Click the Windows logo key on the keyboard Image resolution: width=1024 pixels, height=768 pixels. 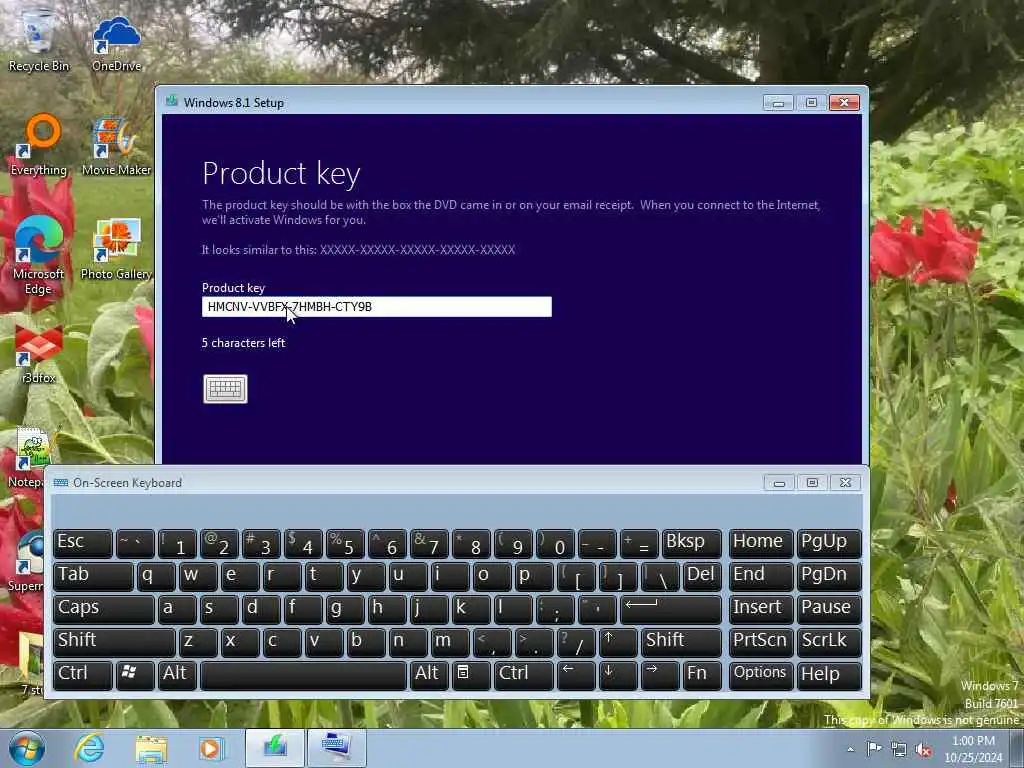(135, 675)
